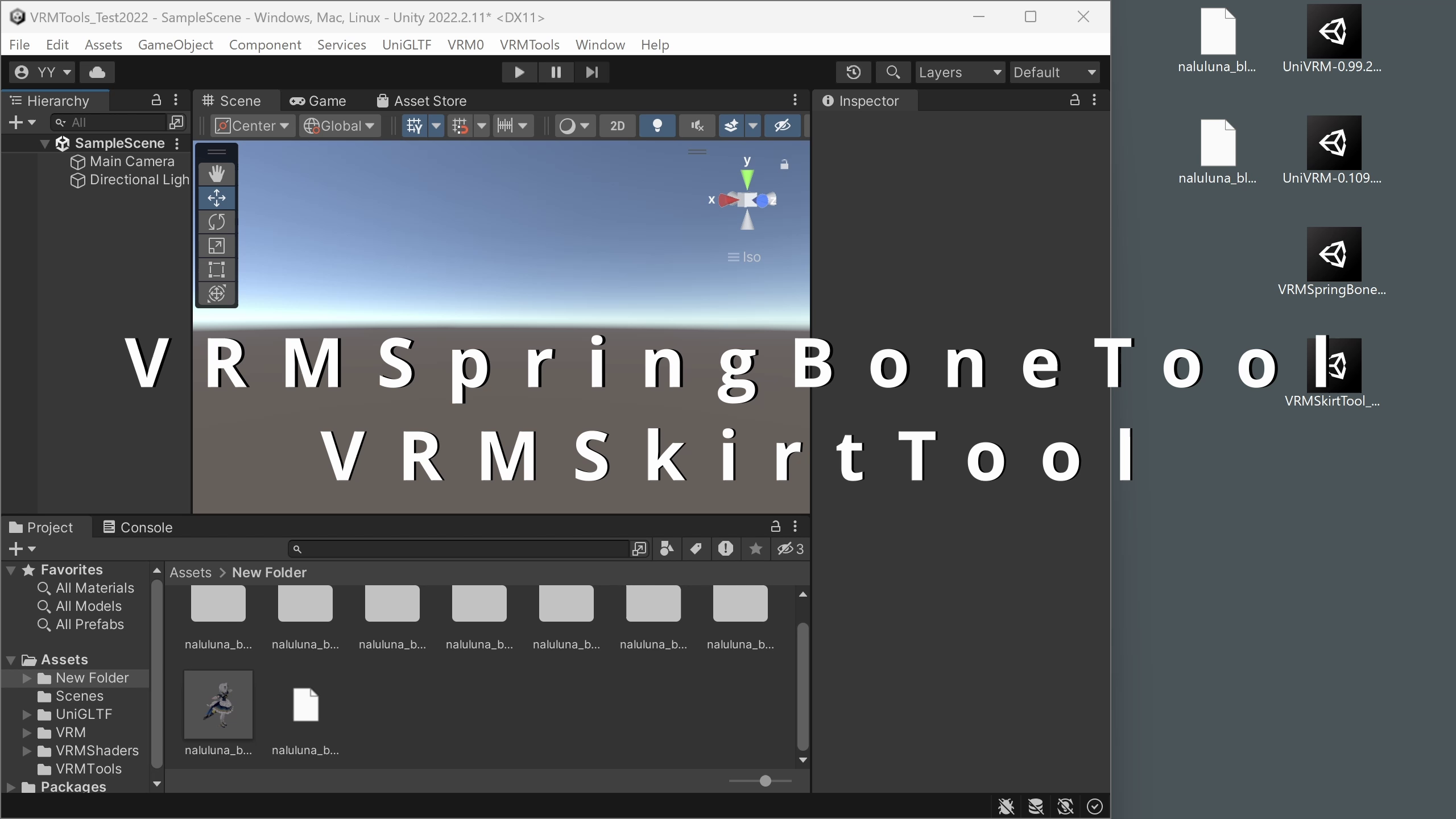Select the Rect transform tool
Viewport: 1456px width, 819px height.
click(216, 270)
